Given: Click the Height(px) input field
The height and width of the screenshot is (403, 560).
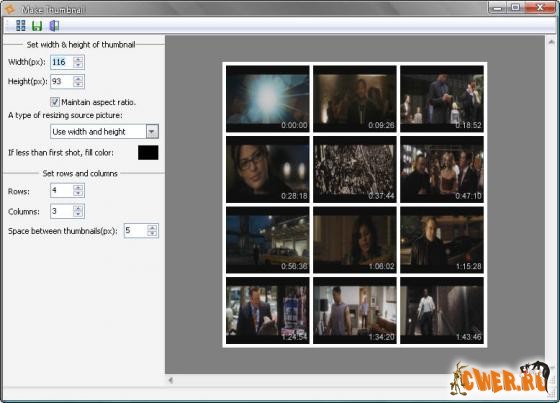Looking at the screenshot, I should pos(62,81).
